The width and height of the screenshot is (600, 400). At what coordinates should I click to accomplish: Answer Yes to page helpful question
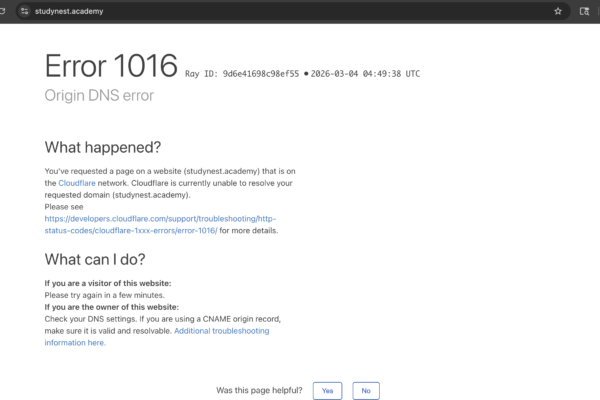[327, 390]
